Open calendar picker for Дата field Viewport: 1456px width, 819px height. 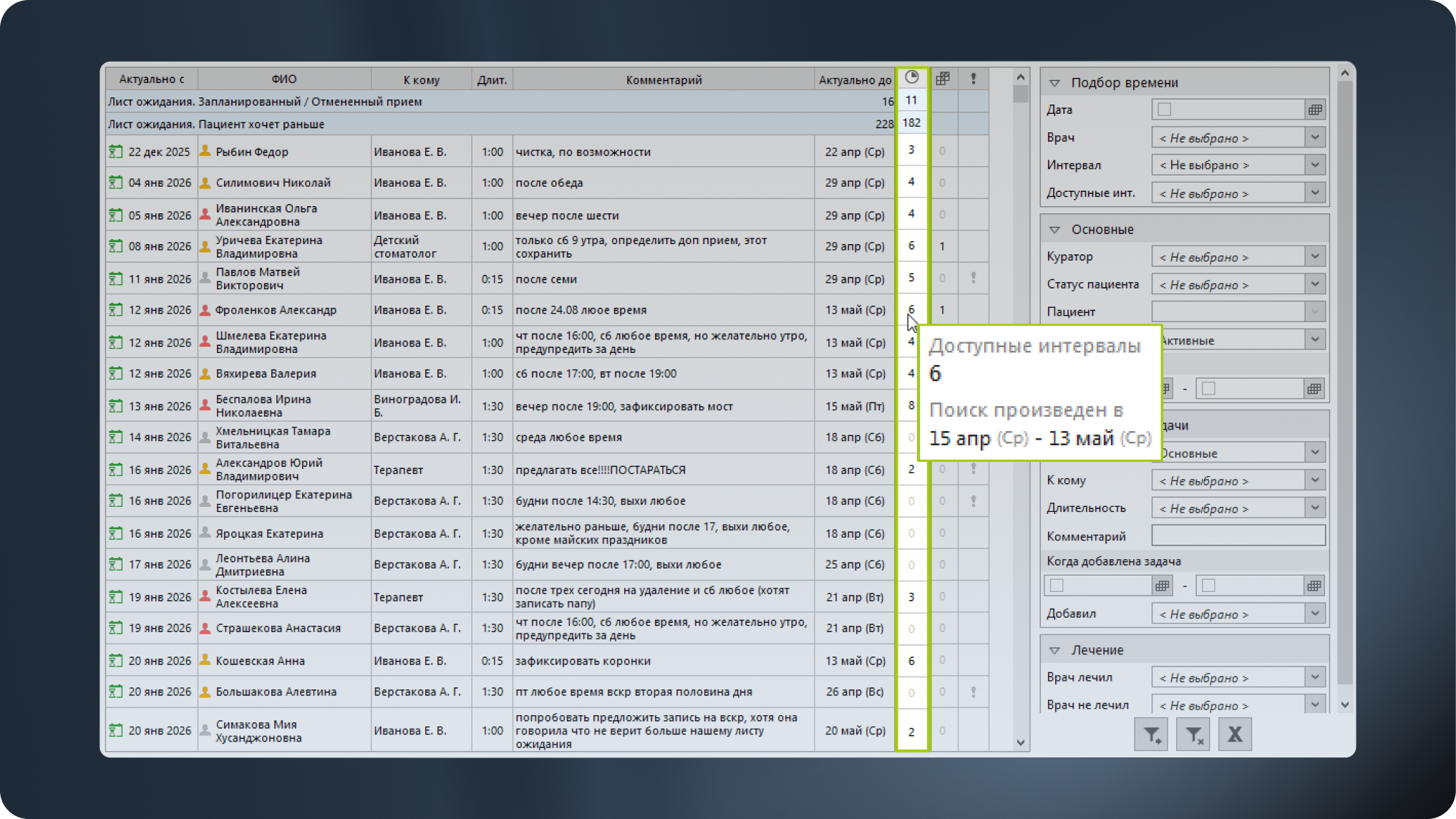pyautogui.click(x=1315, y=110)
